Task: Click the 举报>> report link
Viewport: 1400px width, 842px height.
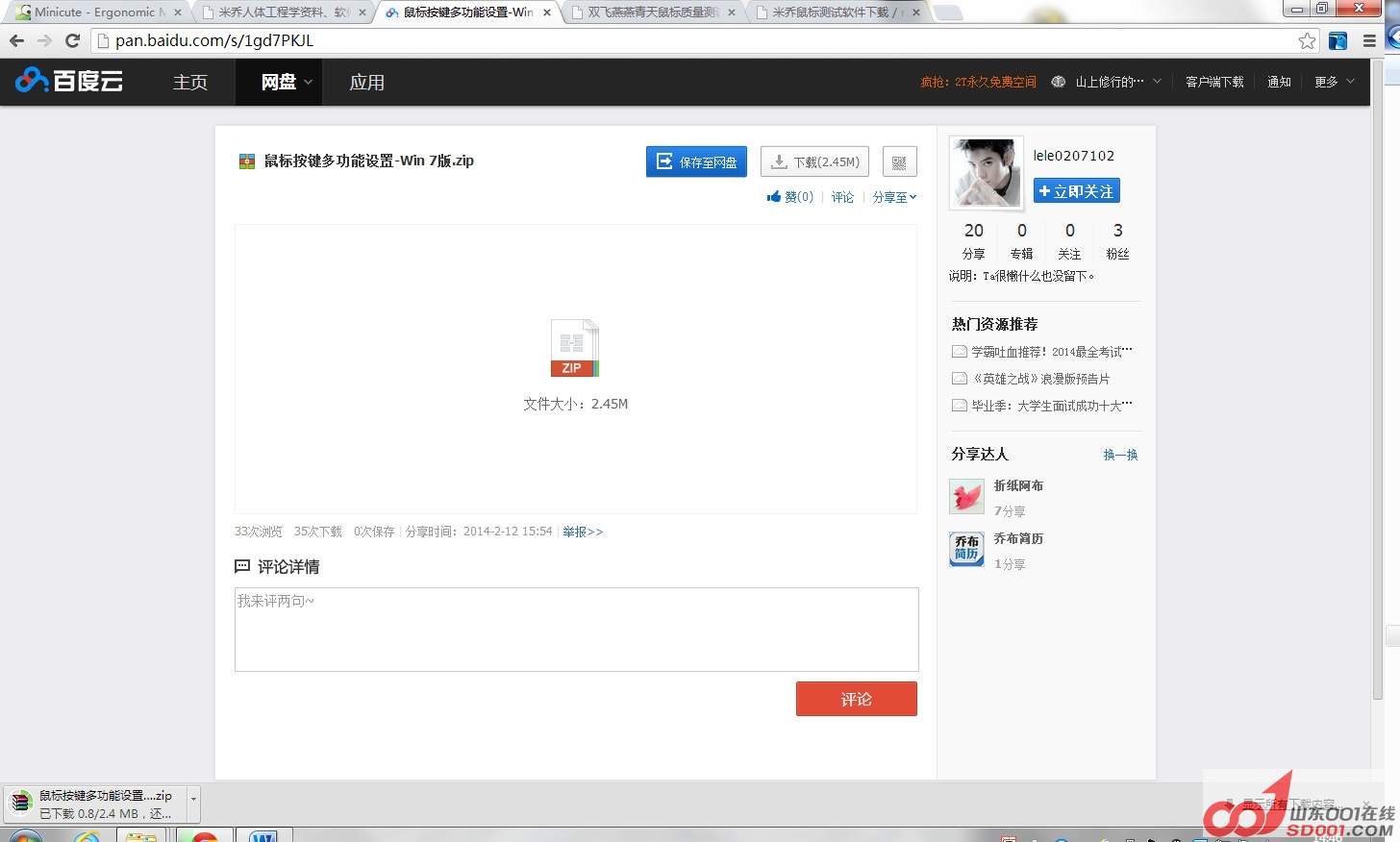Action: 583,532
